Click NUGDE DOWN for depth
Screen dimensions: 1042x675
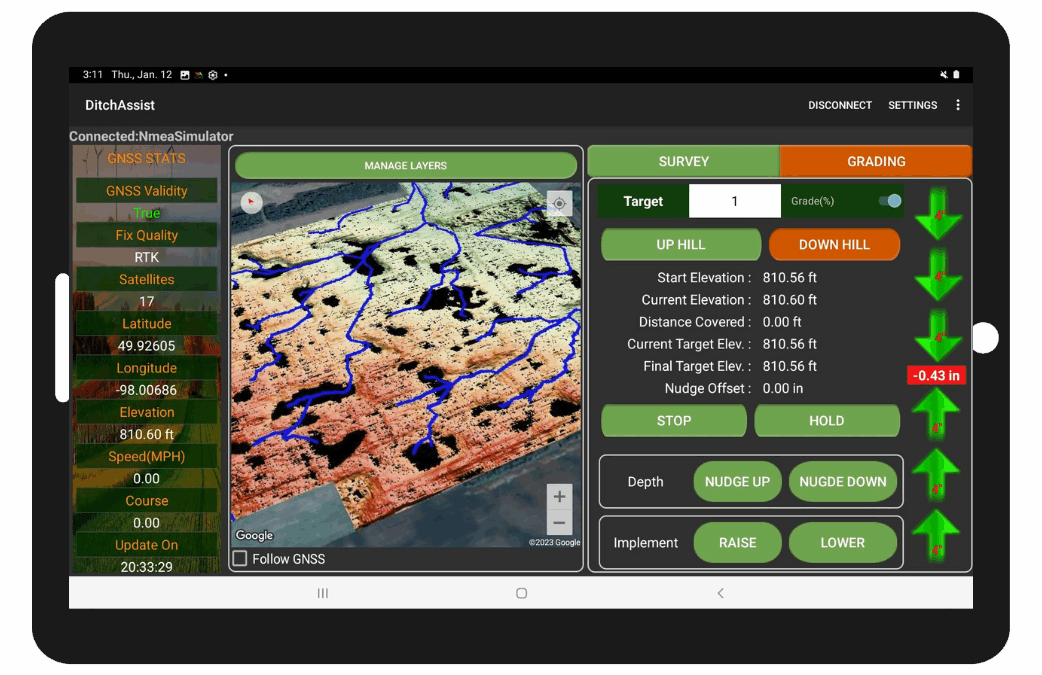[x=843, y=482]
